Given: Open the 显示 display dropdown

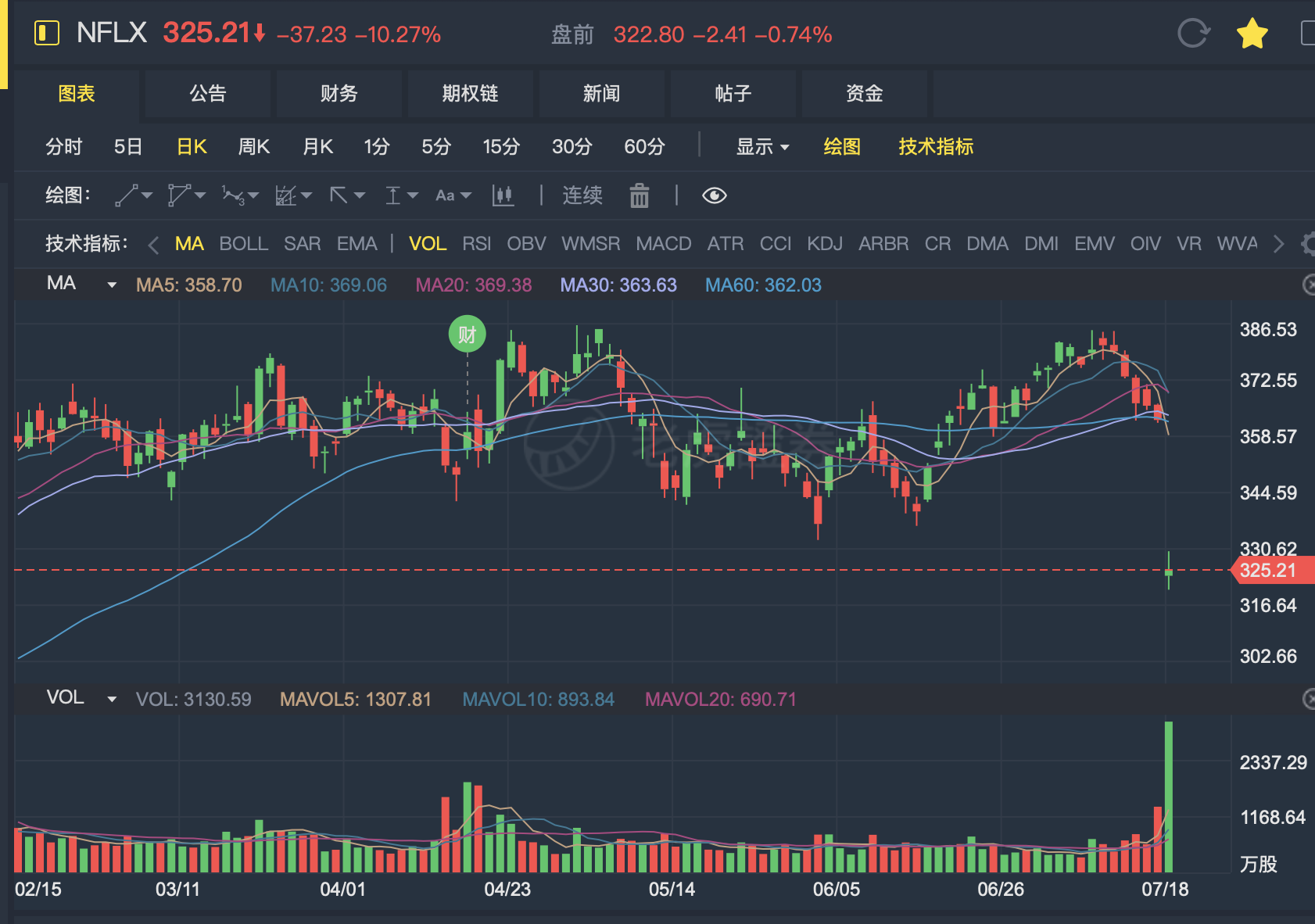Looking at the screenshot, I should (x=762, y=146).
